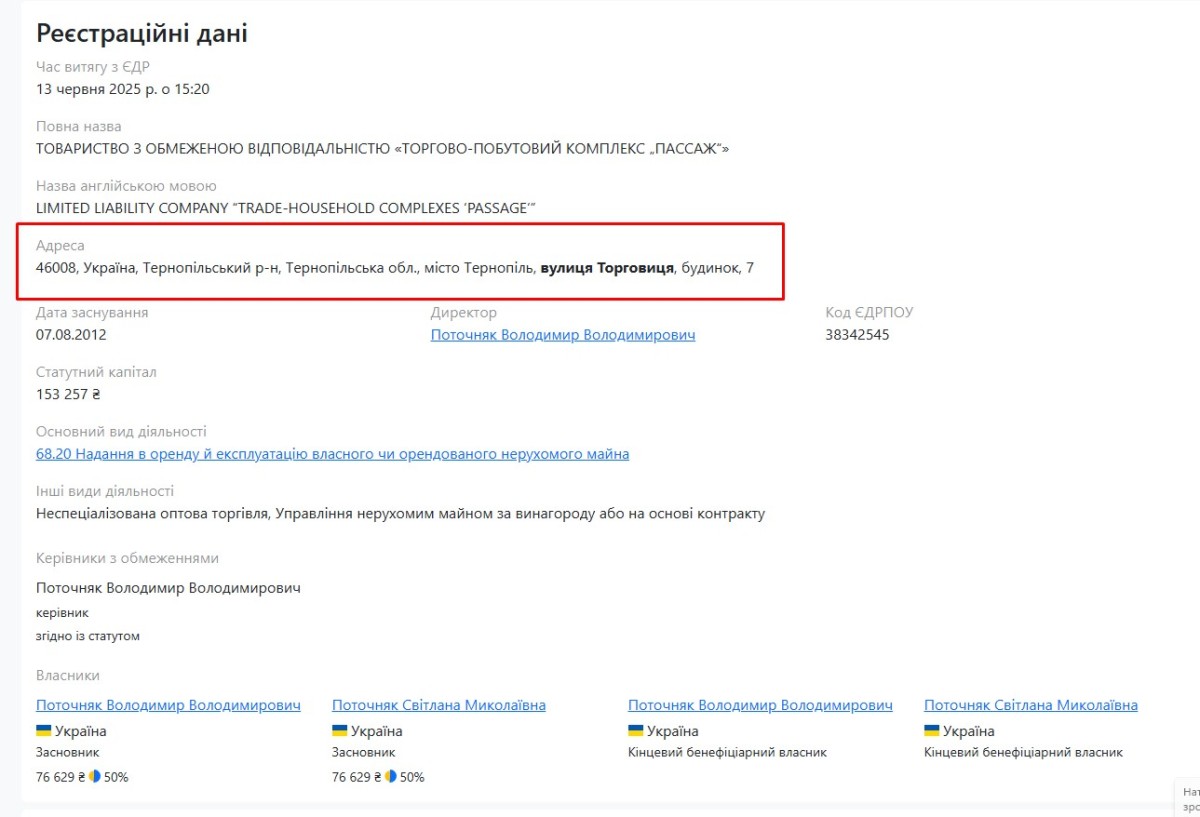Click label "Адреса"

(61, 245)
